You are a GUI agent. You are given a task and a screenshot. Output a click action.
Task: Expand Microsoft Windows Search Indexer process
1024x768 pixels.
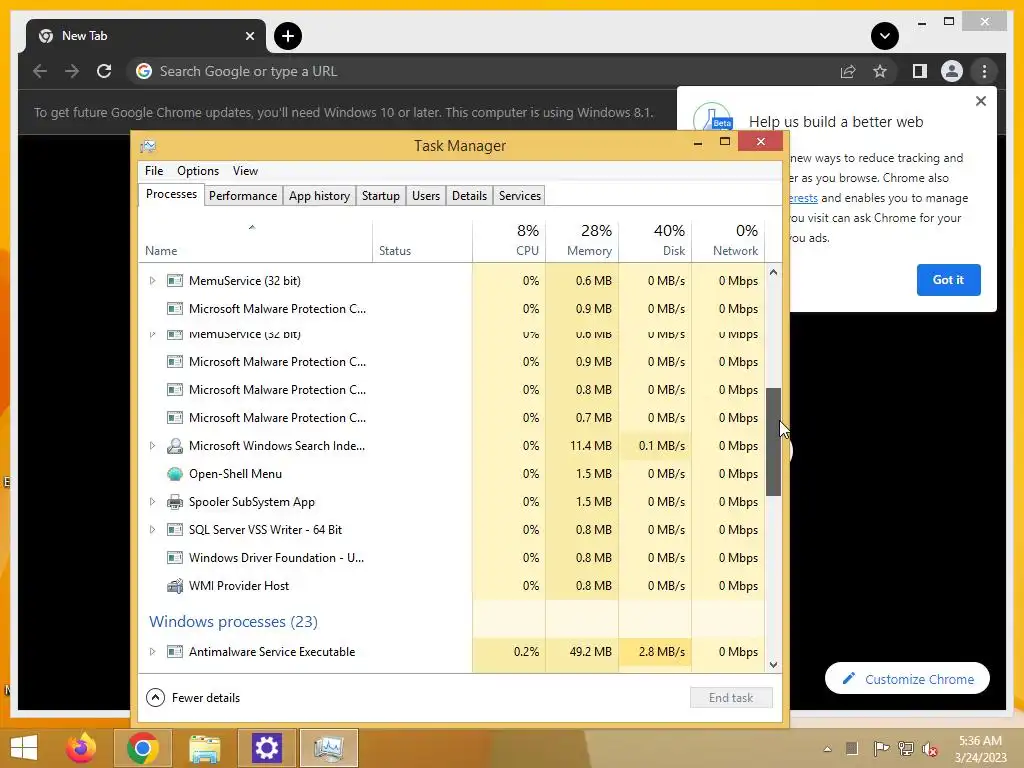point(152,446)
